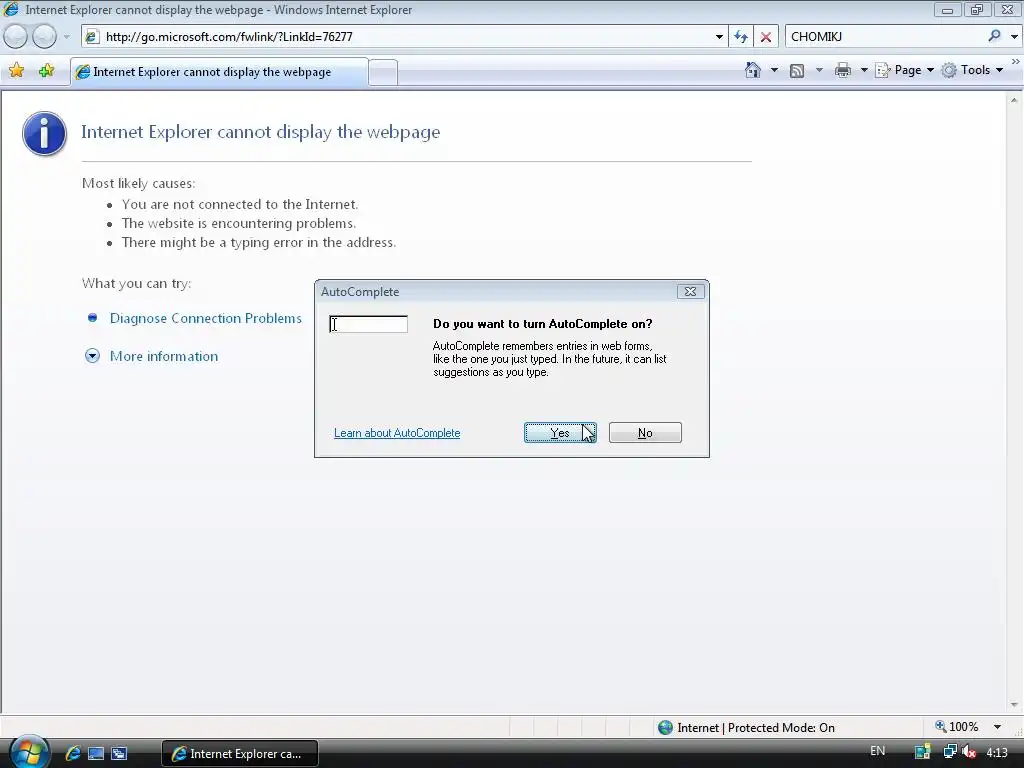This screenshot has width=1024, height=768.
Task: Click No in AutoComplete dialog
Action: [645, 432]
